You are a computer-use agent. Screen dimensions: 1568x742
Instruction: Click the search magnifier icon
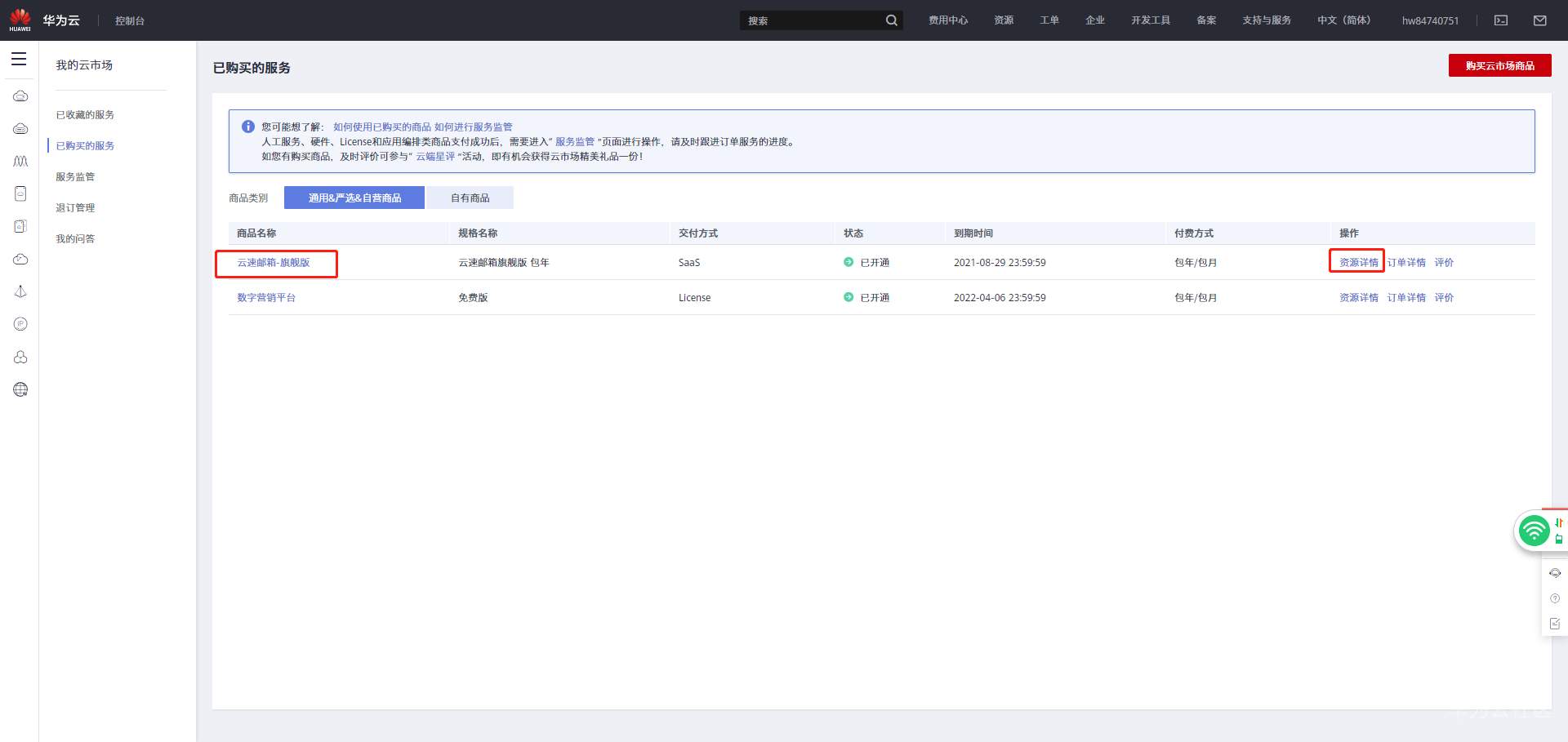[x=892, y=20]
